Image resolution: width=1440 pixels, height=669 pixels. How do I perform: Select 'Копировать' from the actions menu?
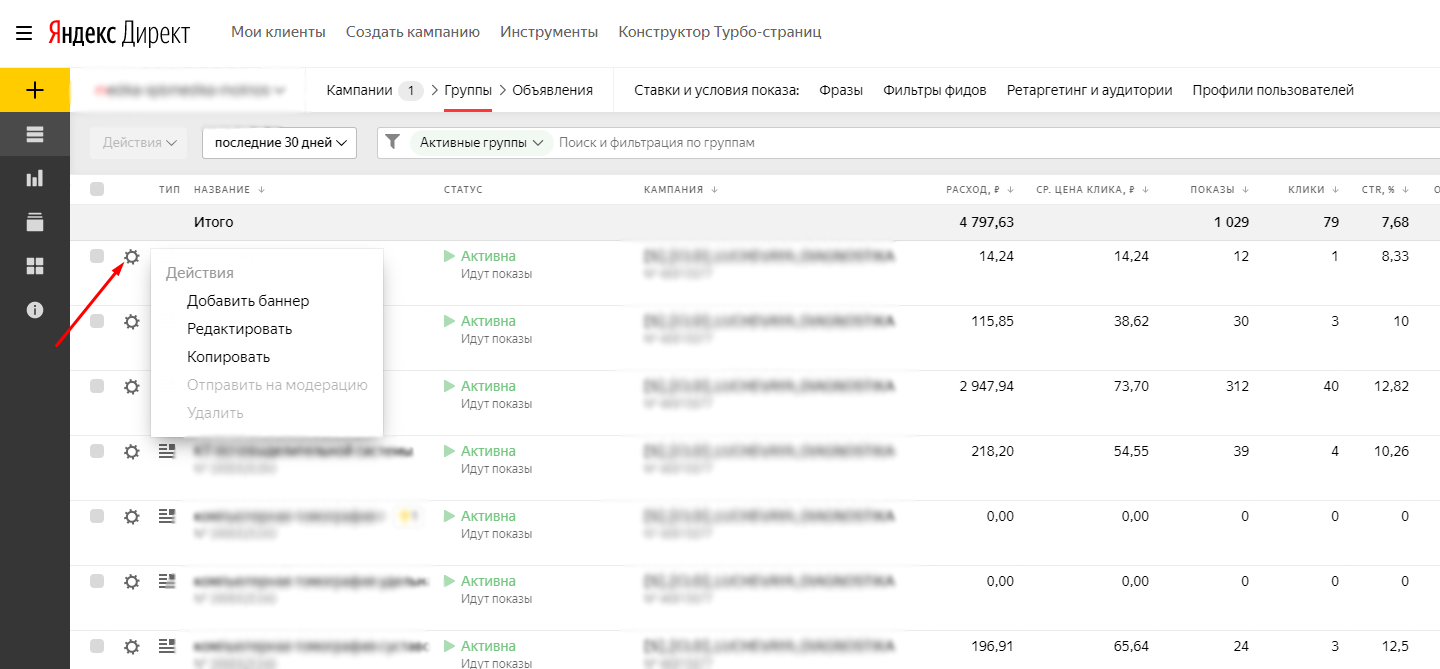[x=228, y=357]
